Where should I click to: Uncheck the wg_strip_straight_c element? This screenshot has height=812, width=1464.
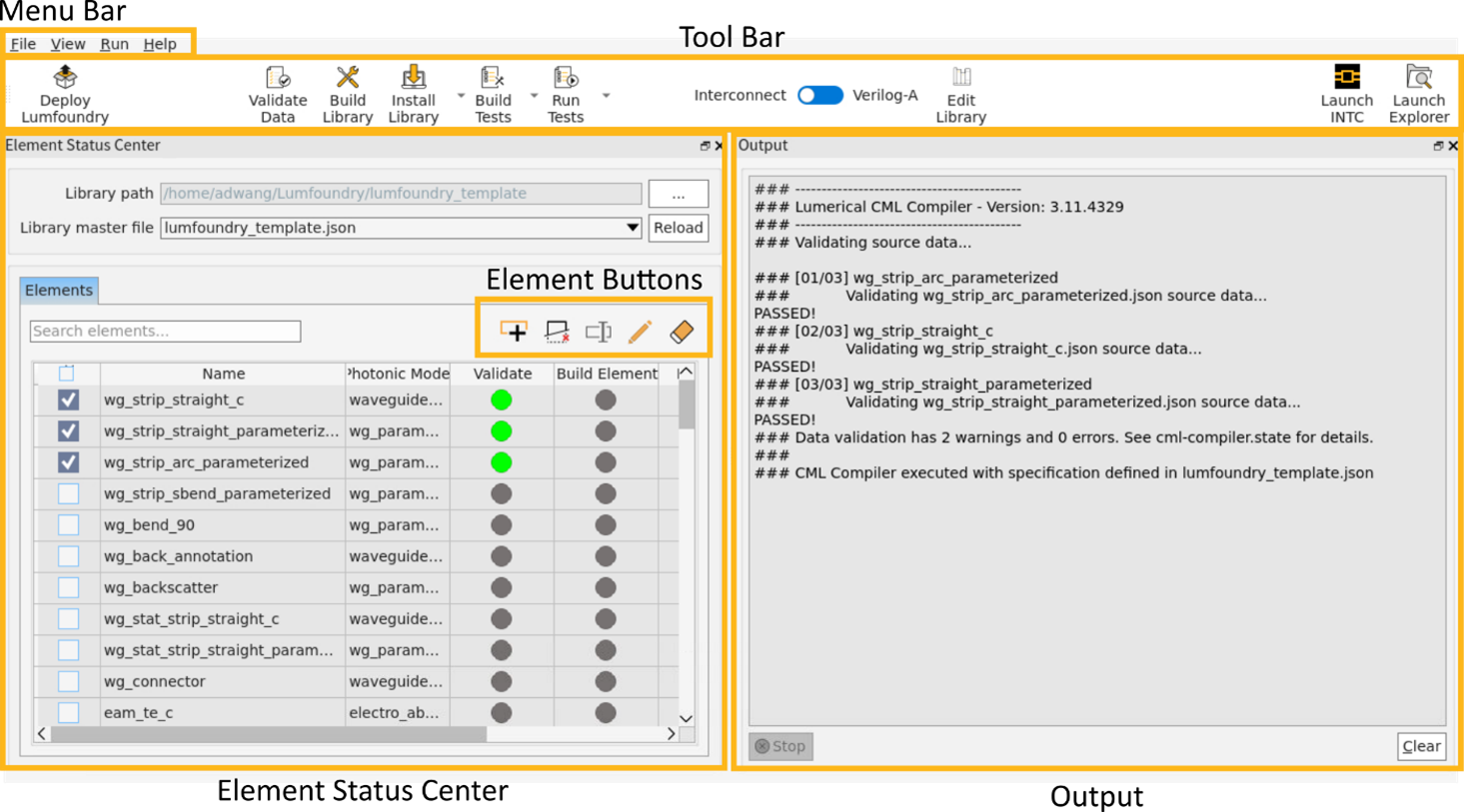click(x=67, y=400)
